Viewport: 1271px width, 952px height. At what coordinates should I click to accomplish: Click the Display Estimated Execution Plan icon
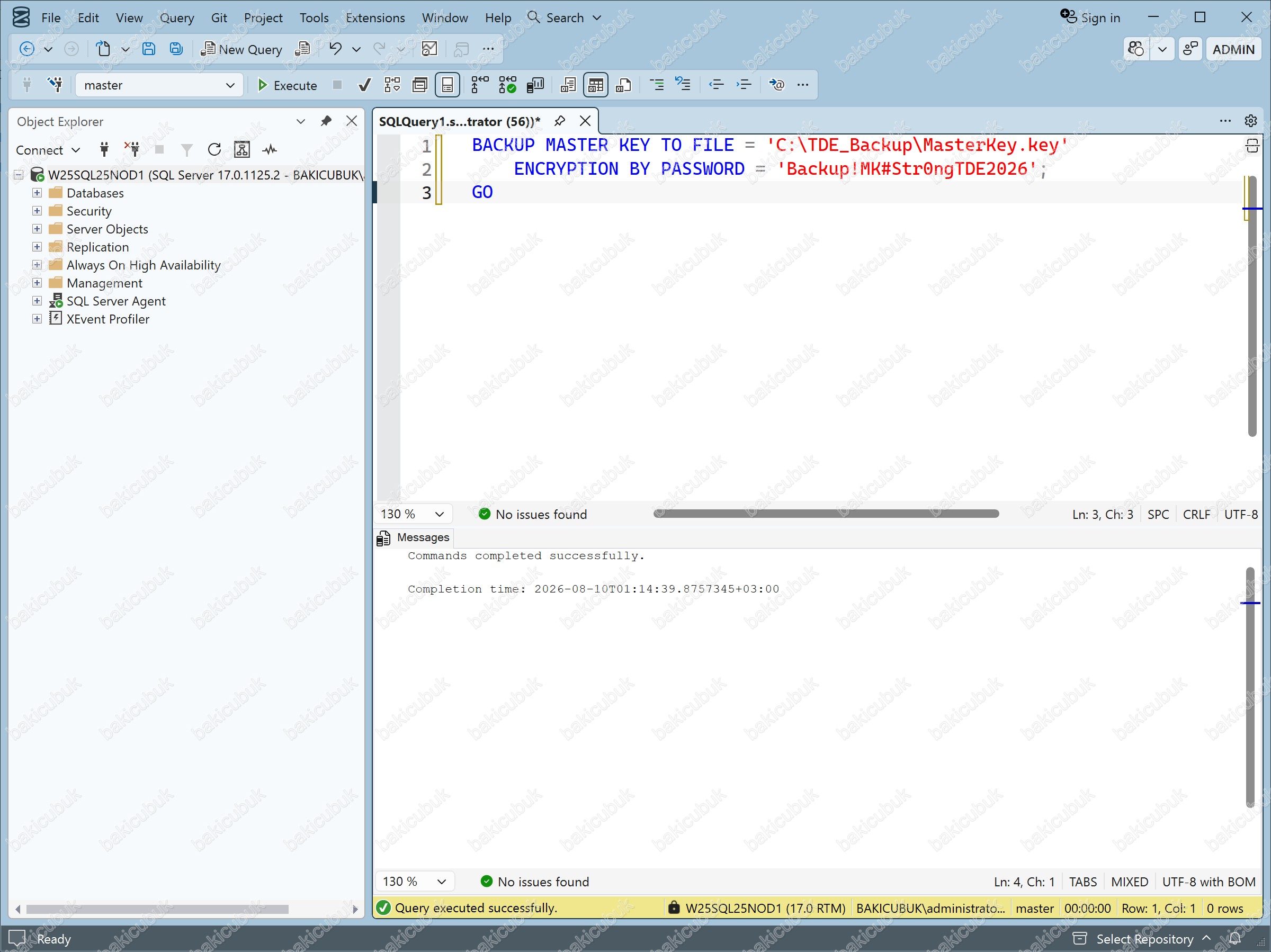392,85
